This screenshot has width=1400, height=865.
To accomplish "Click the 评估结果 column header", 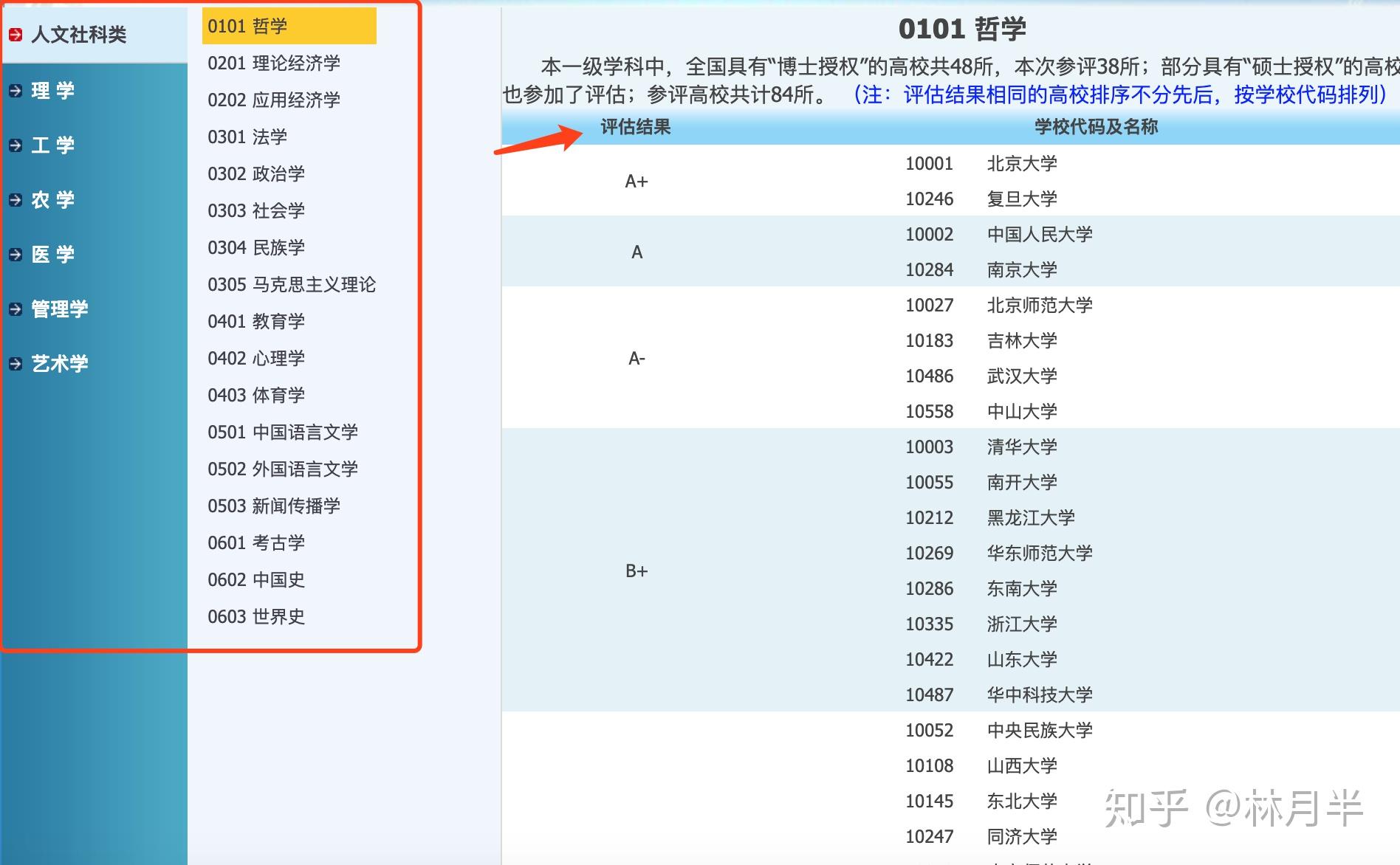I will point(635,127).
